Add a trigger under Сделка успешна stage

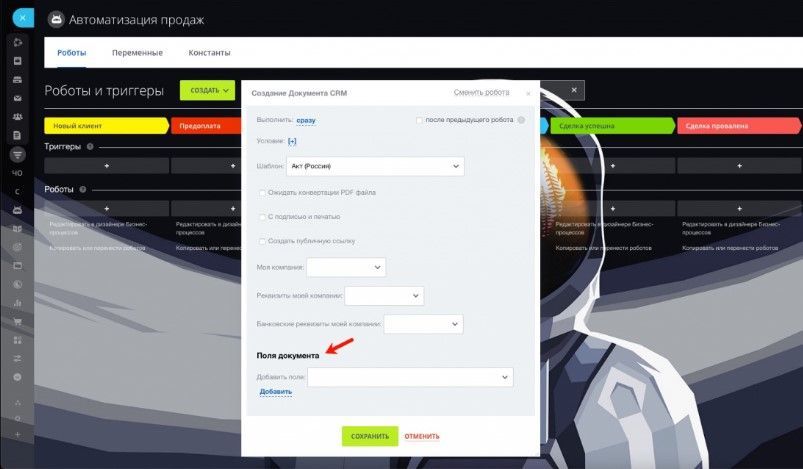pos(612,166)
